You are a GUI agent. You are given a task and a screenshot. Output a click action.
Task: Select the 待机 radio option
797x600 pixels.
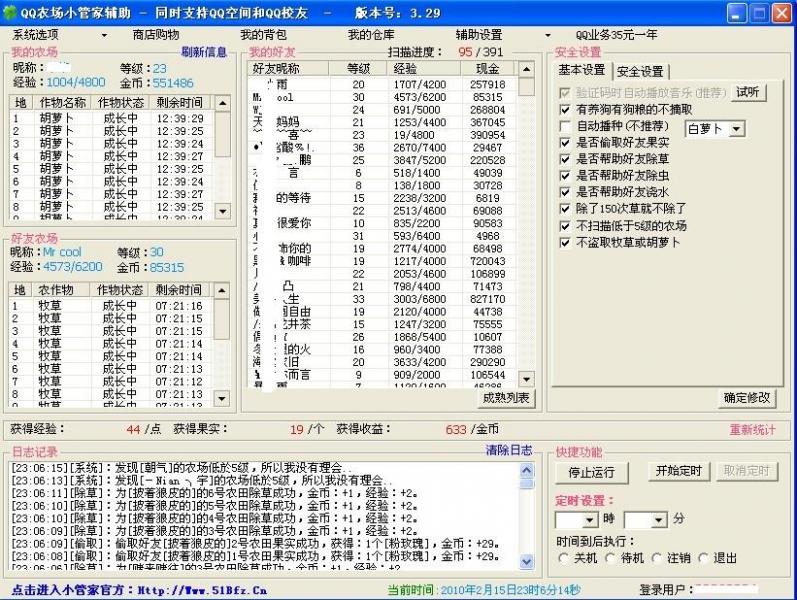pyautogui.click(x=610, y=558)
